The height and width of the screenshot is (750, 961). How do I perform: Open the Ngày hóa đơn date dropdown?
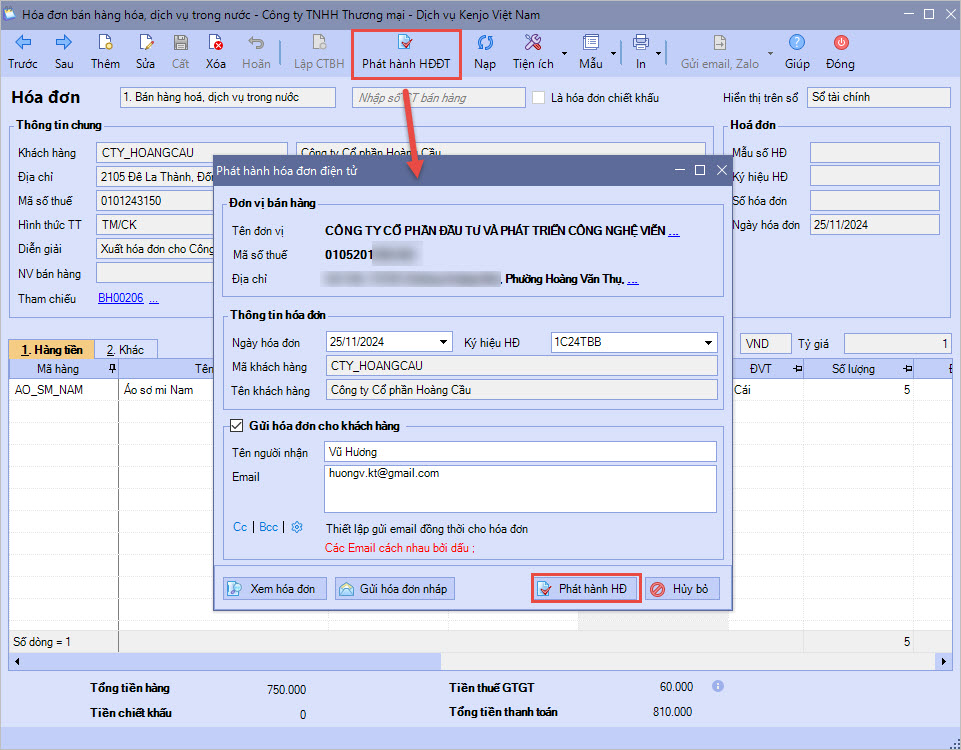pos(444,343)
